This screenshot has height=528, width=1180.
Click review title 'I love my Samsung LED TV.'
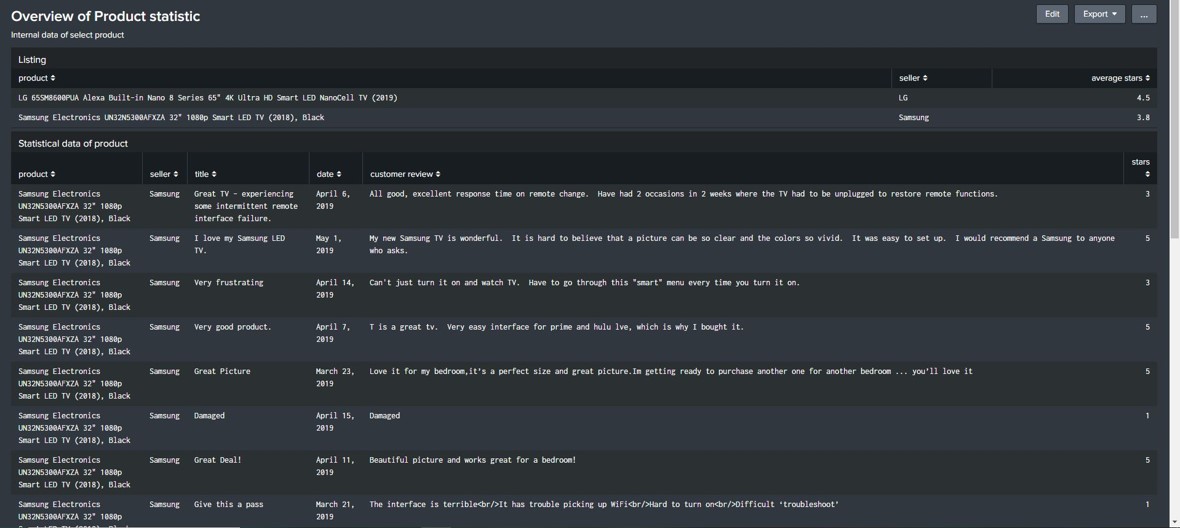(239, 244)
